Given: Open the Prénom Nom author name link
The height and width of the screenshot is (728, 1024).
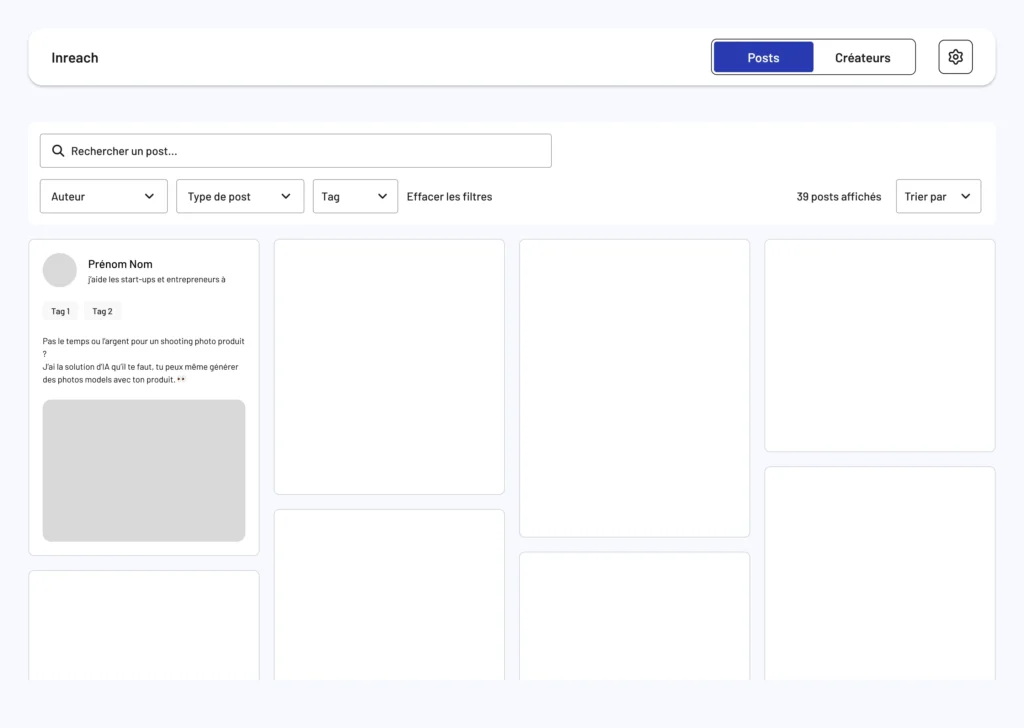Looking at the screenshot, I should (120, 264).
